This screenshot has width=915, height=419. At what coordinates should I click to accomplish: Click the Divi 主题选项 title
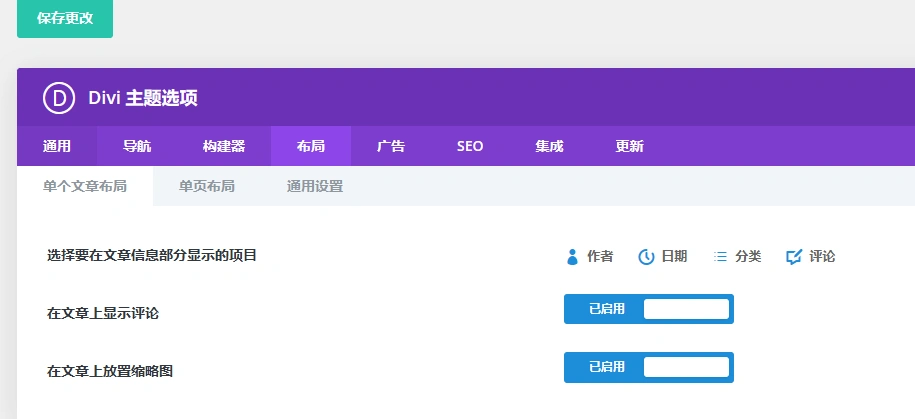tap(143, 98)
